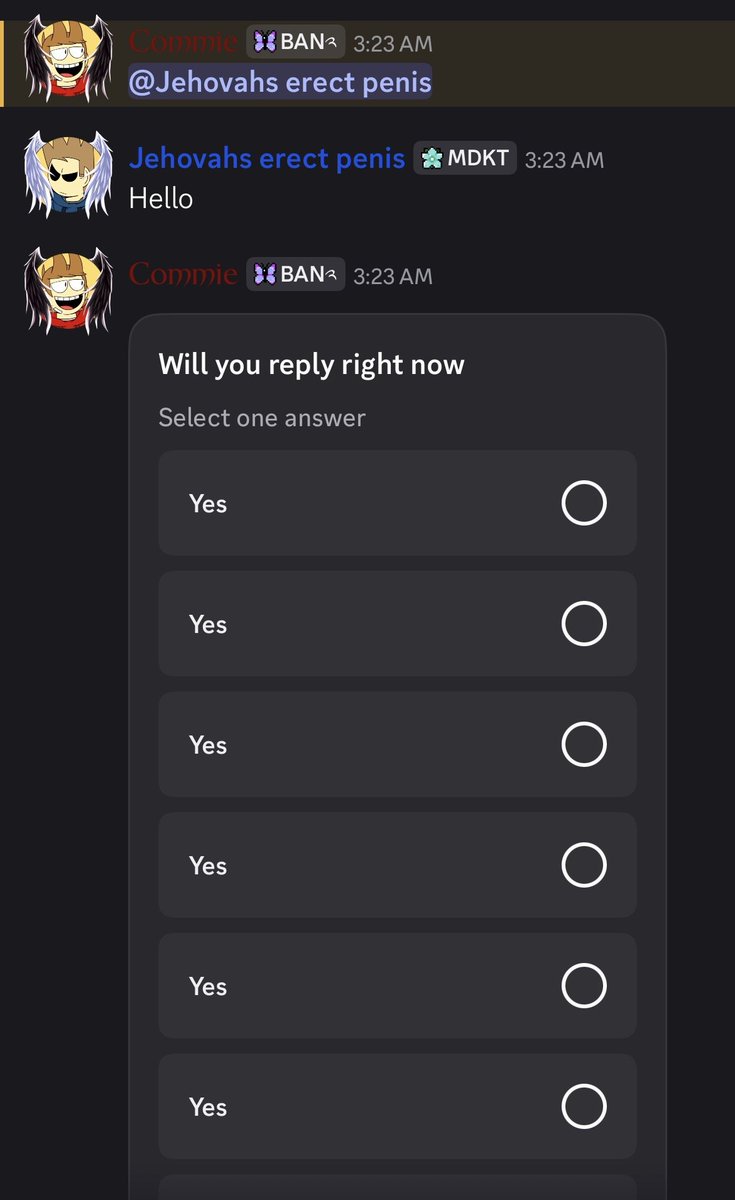Image resolution: width=735 pixels, height=1200 pixels.
Task: Tap the MDKT server tag badge
Action: coord(465,158)
